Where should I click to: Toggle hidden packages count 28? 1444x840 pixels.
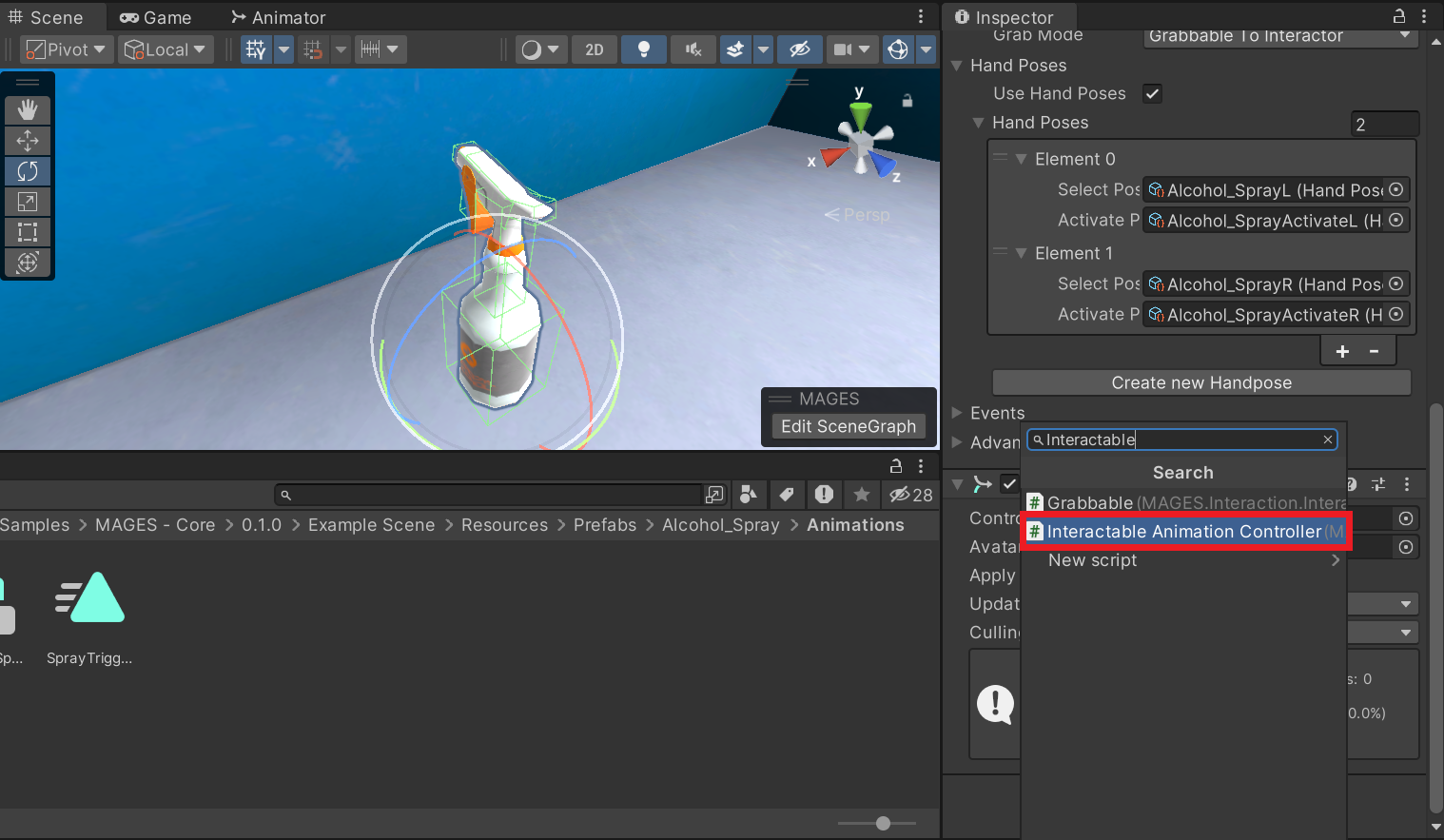tap(910, 495)
